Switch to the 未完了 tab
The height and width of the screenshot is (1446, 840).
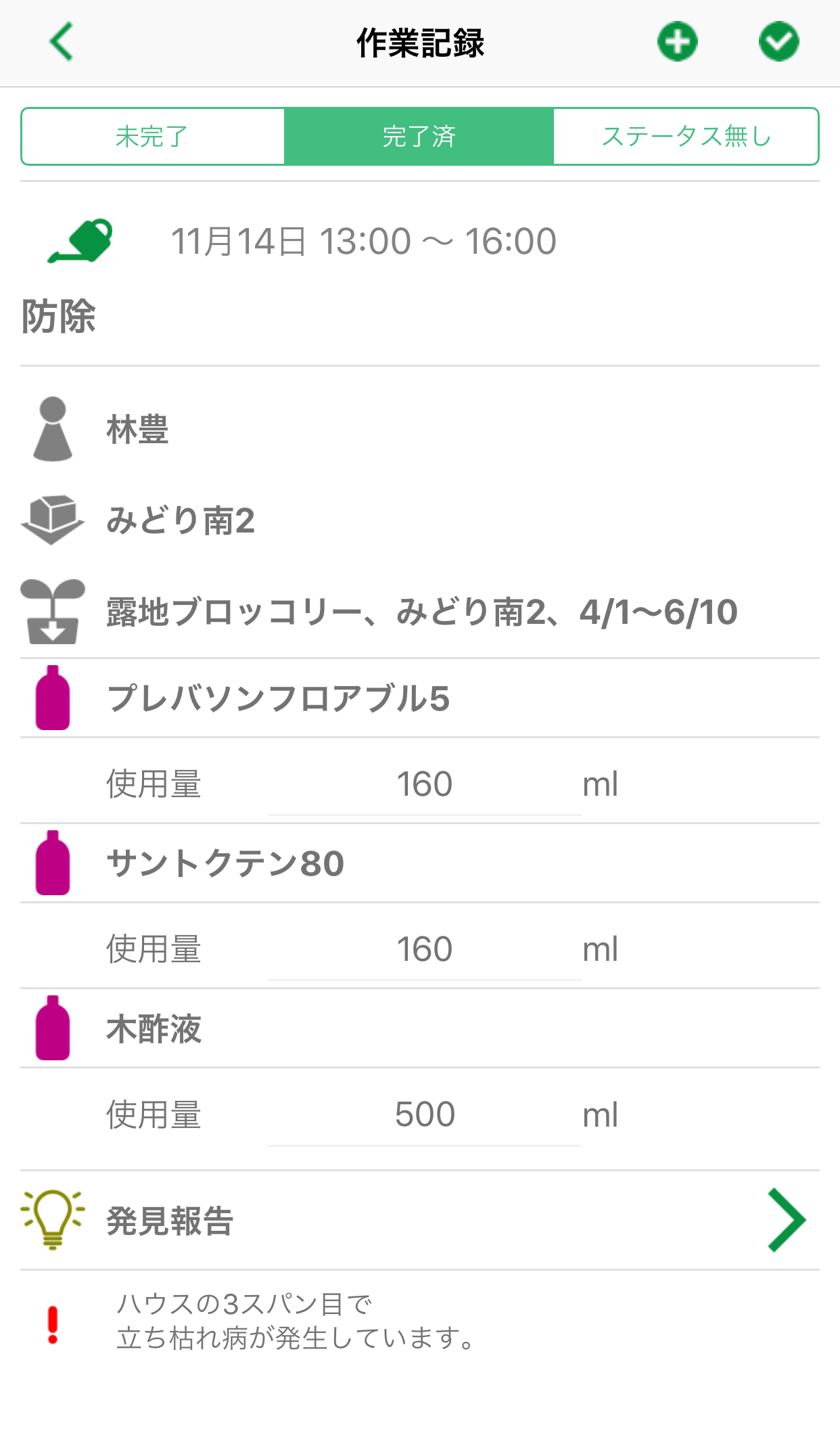pyautogui.click(x=153, y=137)
